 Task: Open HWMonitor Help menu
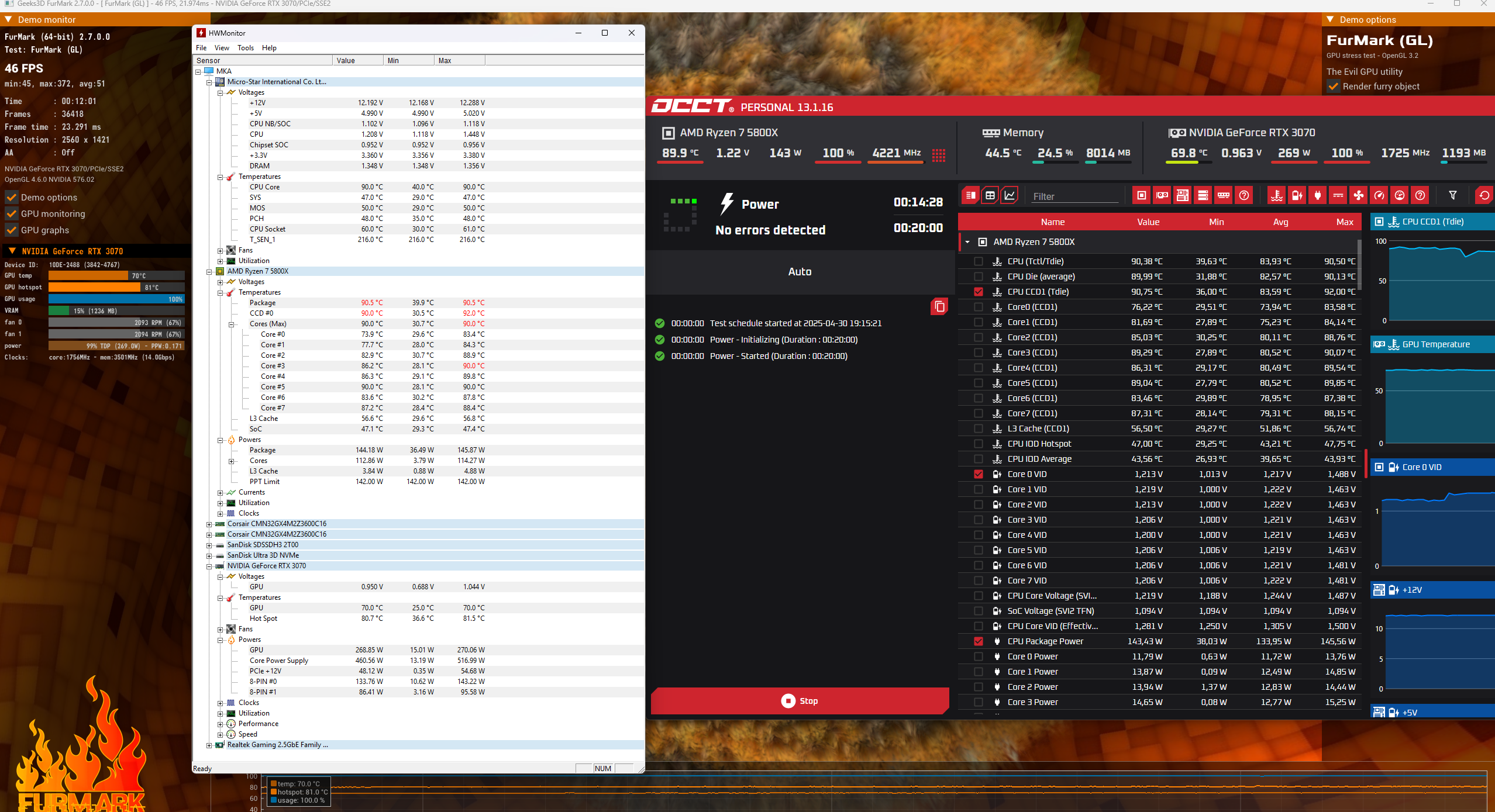click(269, 48)
